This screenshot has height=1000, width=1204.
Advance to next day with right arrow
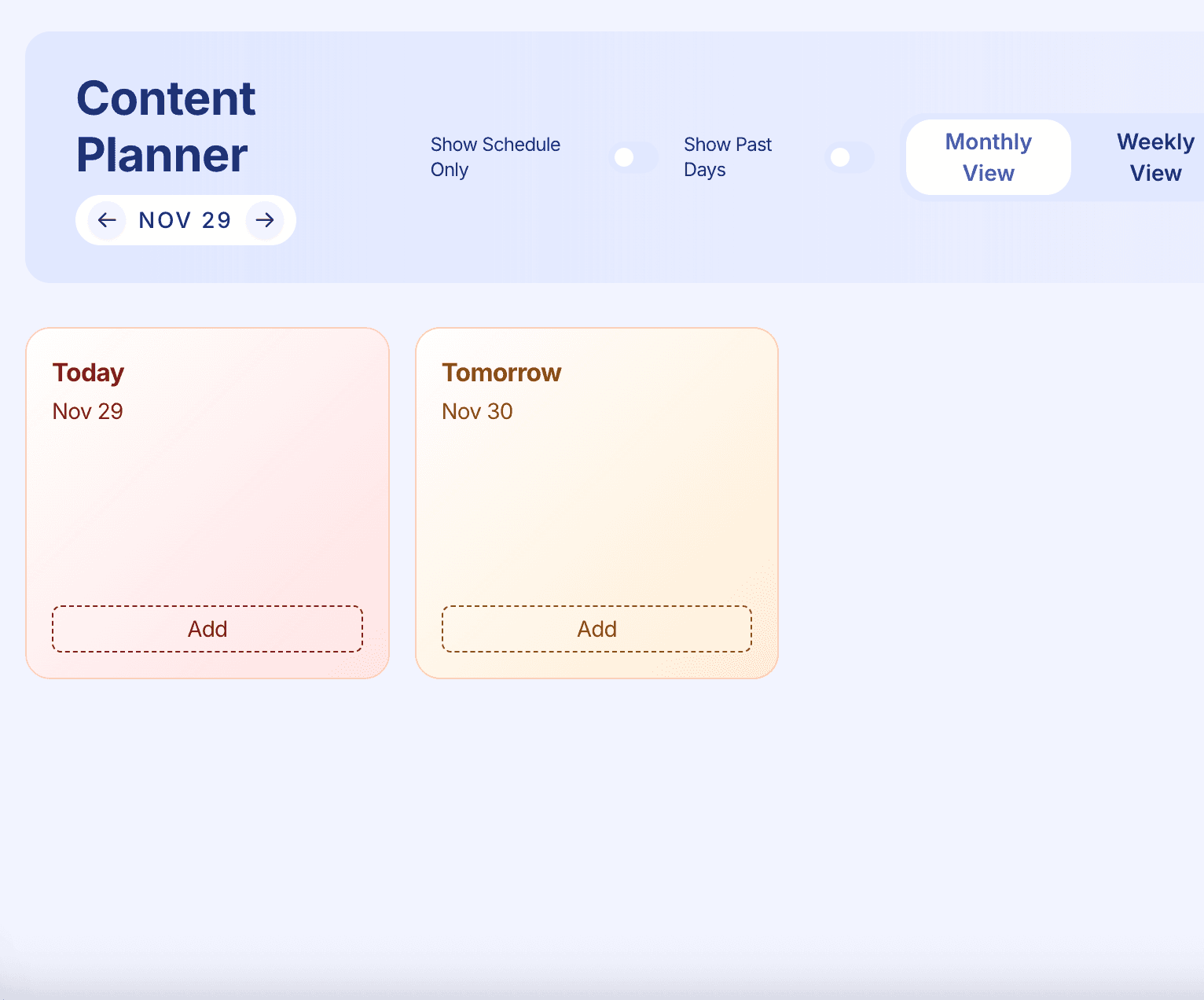click(x=265, y=220)
